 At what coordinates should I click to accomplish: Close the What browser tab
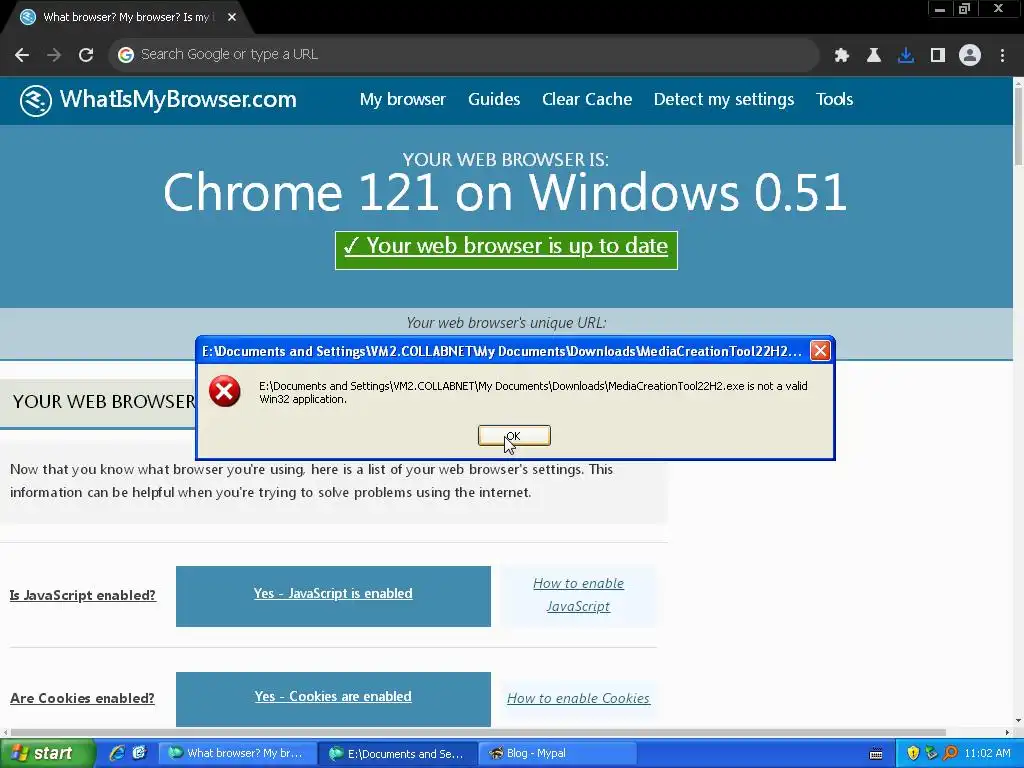tap(232, 17)
